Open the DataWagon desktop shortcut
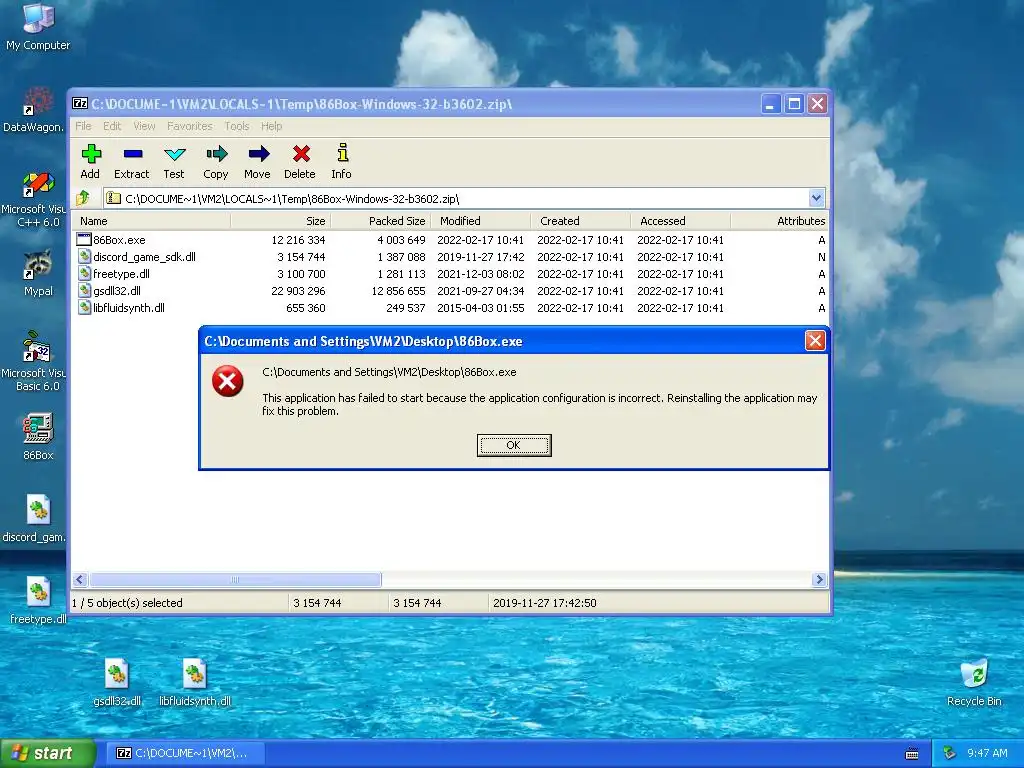The height and width of the screenshot is (768, 1024). tap(34, 110)
